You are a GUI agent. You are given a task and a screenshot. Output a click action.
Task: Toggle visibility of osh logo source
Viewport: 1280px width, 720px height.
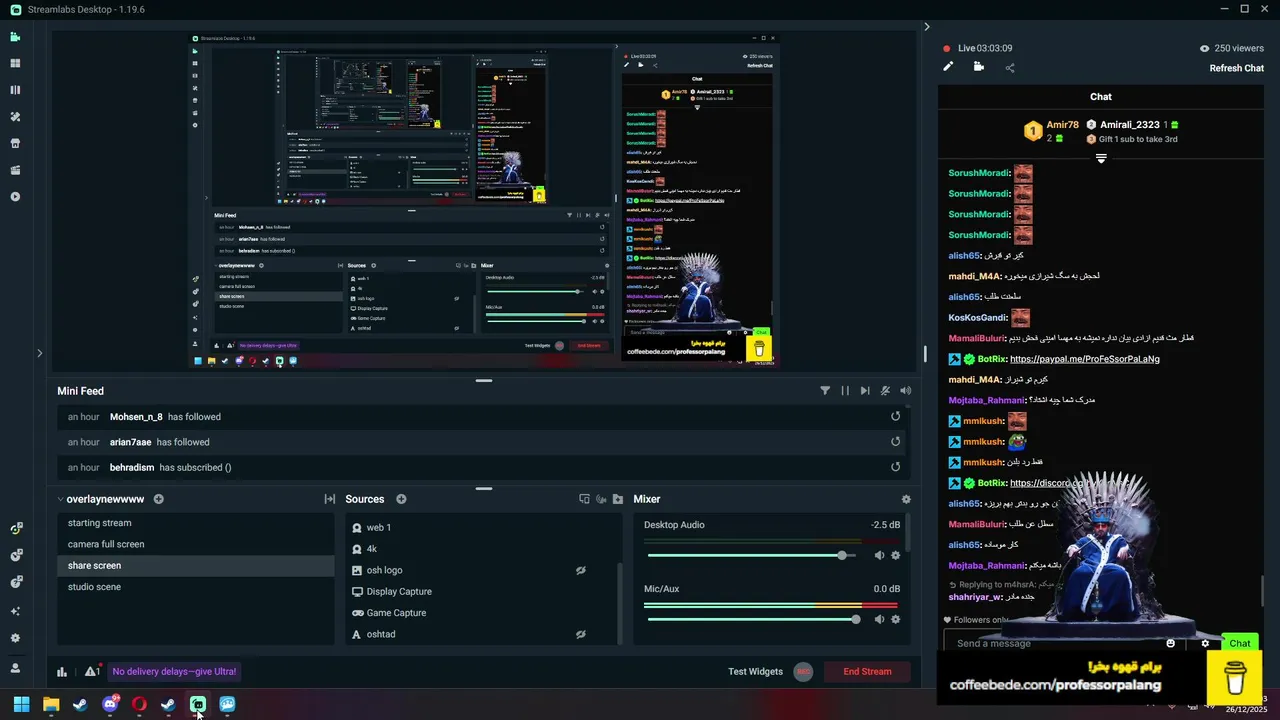click(x=580, y=570)
